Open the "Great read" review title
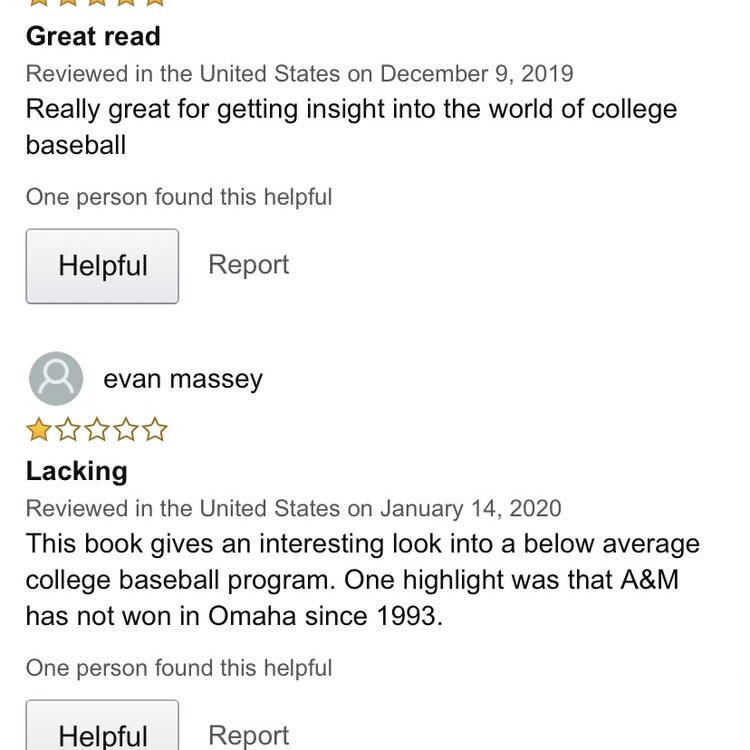 point(93,37)
